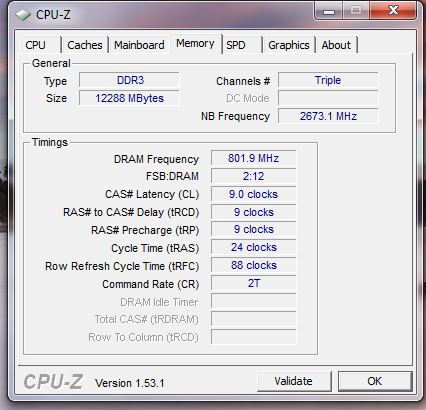Click the 'DRAM Idle Timer' greyed label
The height and width of the screenshot is (410, 426).
tap(159, 302)
